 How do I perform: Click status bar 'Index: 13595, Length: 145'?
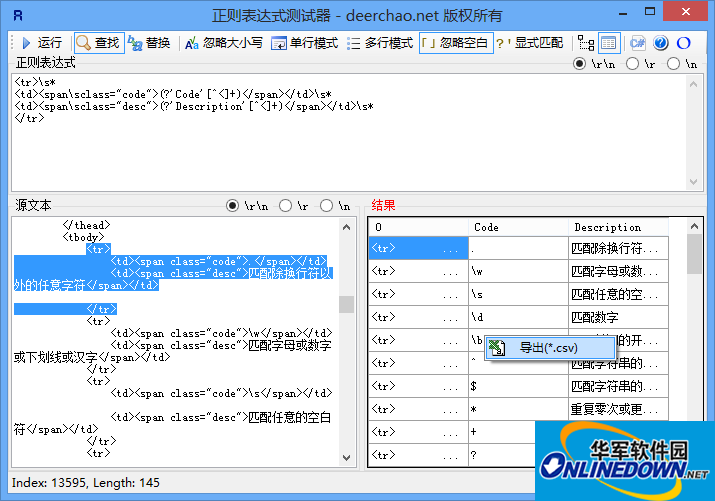coord(86,483)
